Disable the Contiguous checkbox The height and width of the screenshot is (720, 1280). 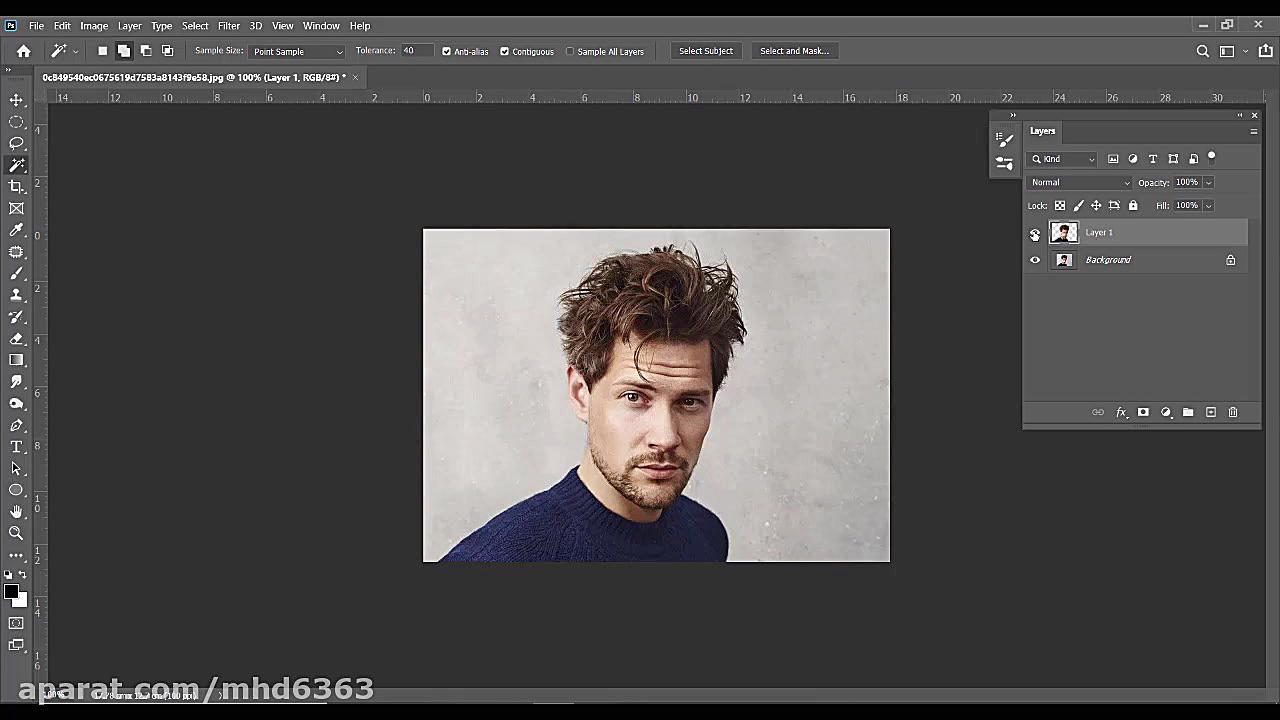coord(504,51)
